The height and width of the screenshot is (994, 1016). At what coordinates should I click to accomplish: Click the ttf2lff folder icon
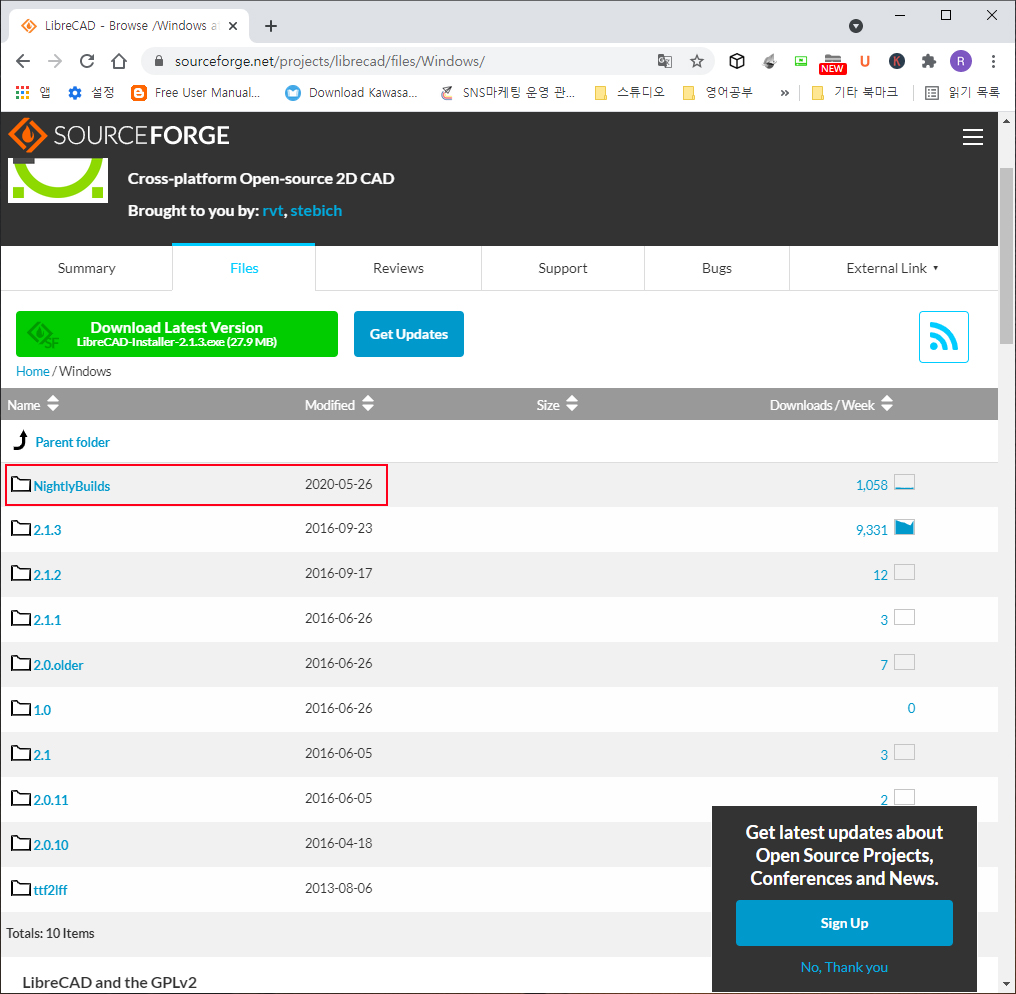point(21,888)
